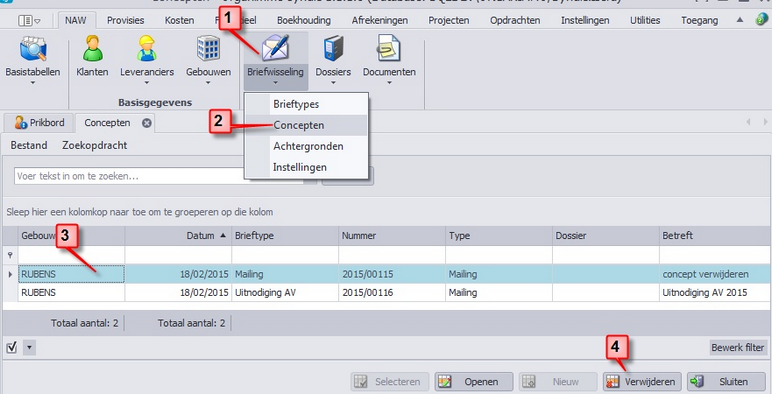The height and width of the screenshot is (394, 772).
Task: Switch to the Boekhouding ribbon tab
Action: pos(304,20)
